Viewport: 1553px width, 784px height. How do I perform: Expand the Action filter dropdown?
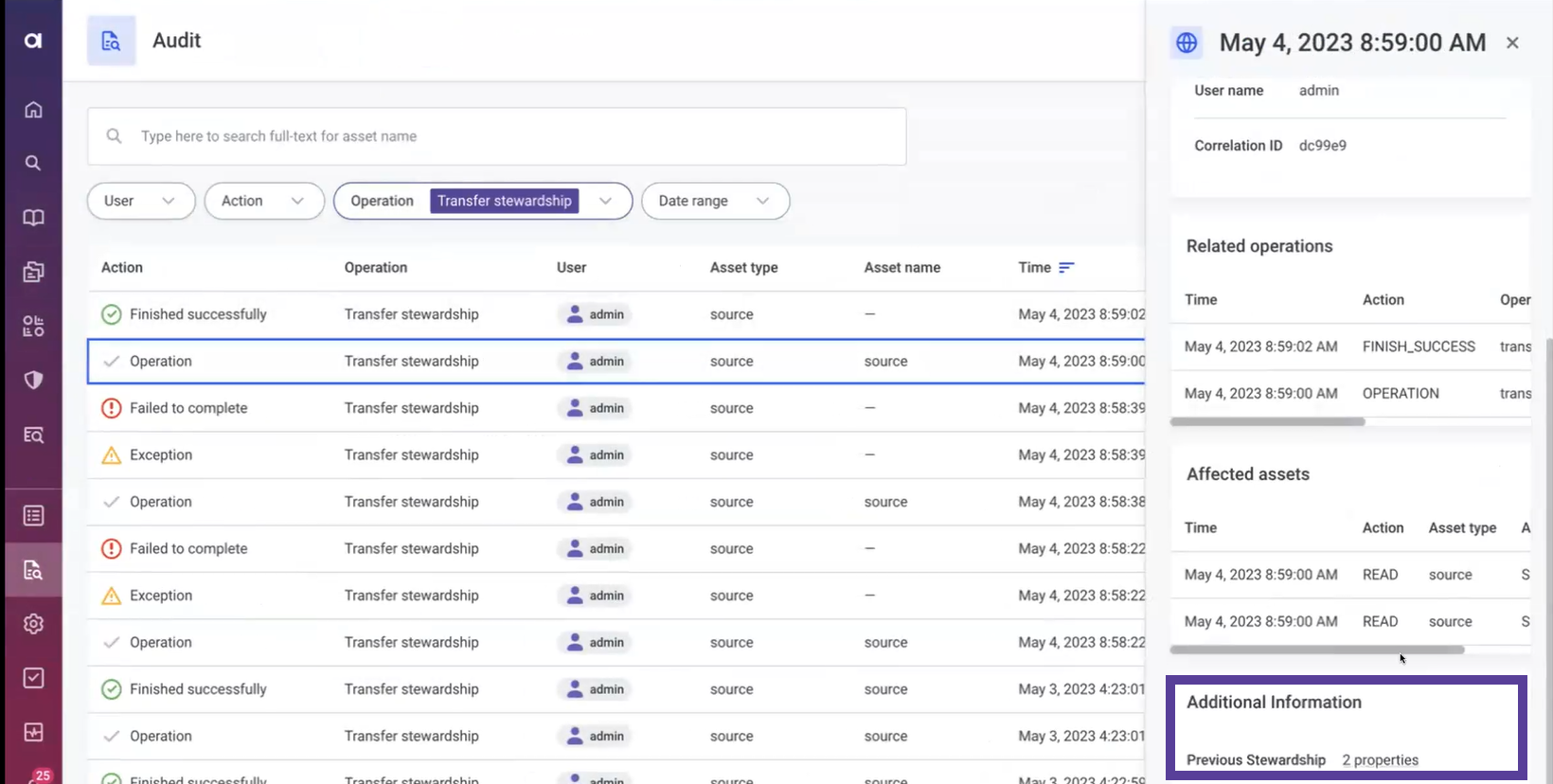coord(263,201)
